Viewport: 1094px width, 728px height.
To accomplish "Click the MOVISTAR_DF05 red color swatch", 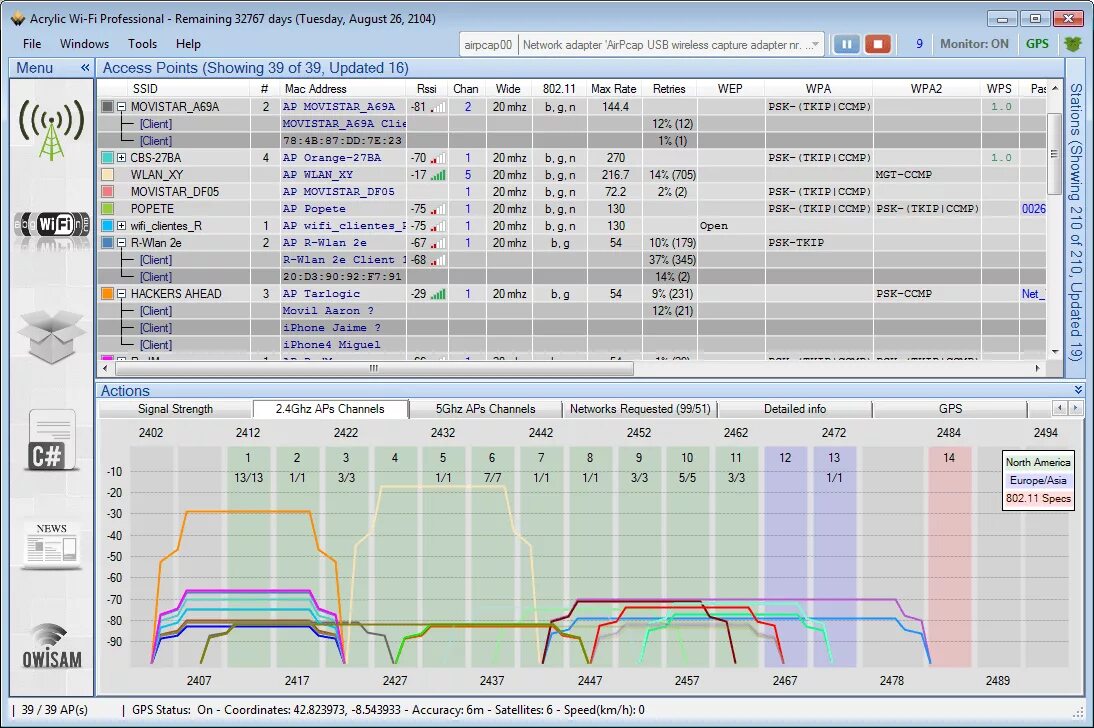I will click(107, 191).
